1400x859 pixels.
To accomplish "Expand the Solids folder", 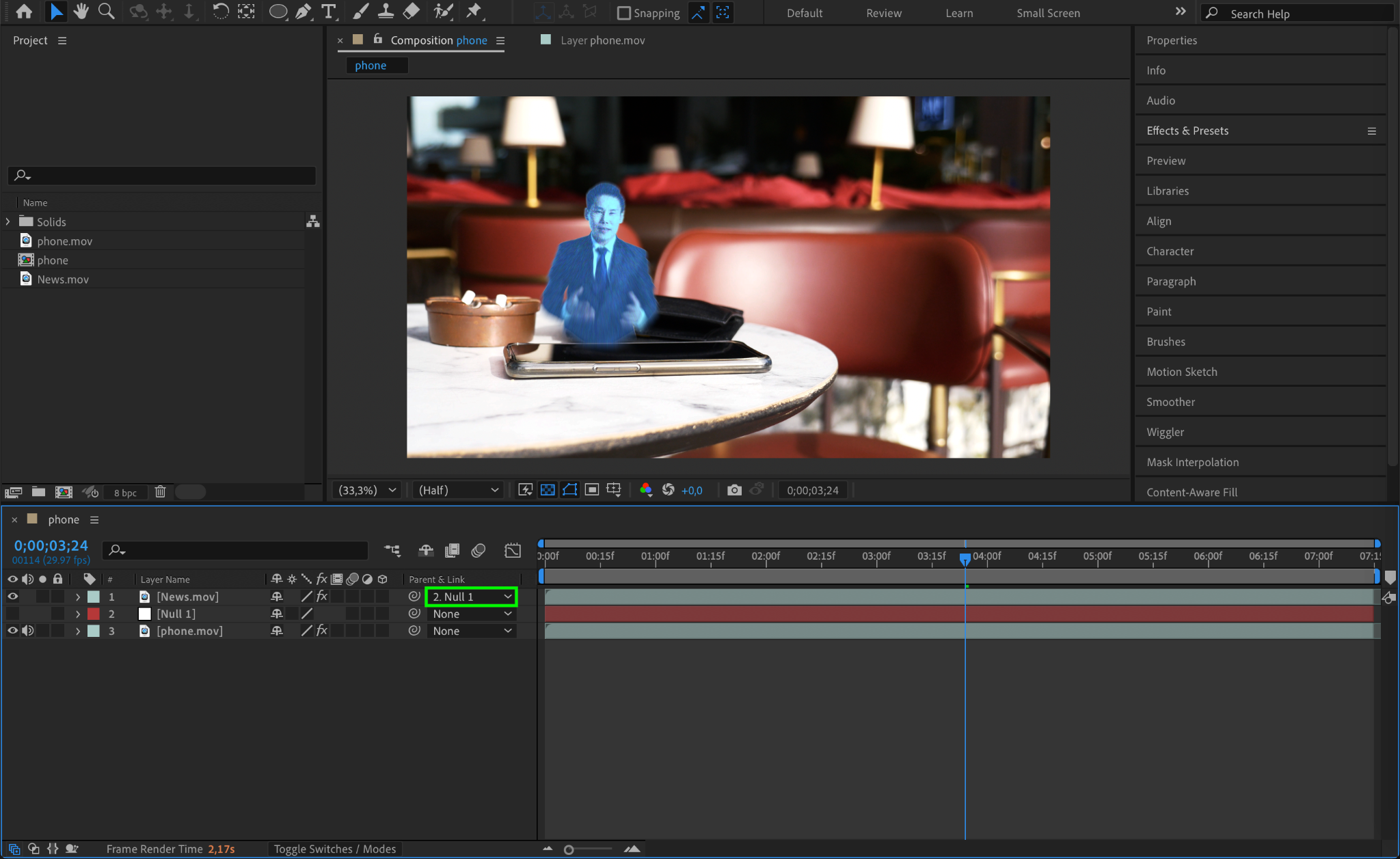I will [8, 221].
